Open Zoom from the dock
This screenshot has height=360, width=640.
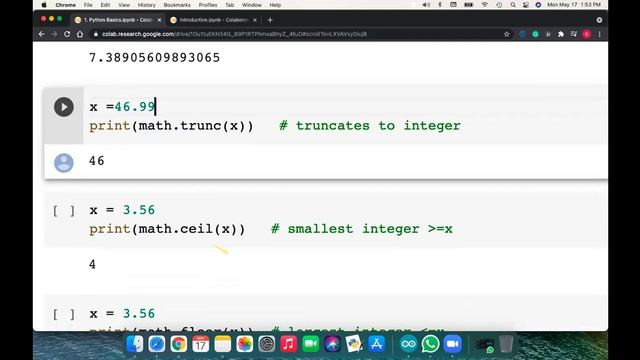(x=452, y=344)
